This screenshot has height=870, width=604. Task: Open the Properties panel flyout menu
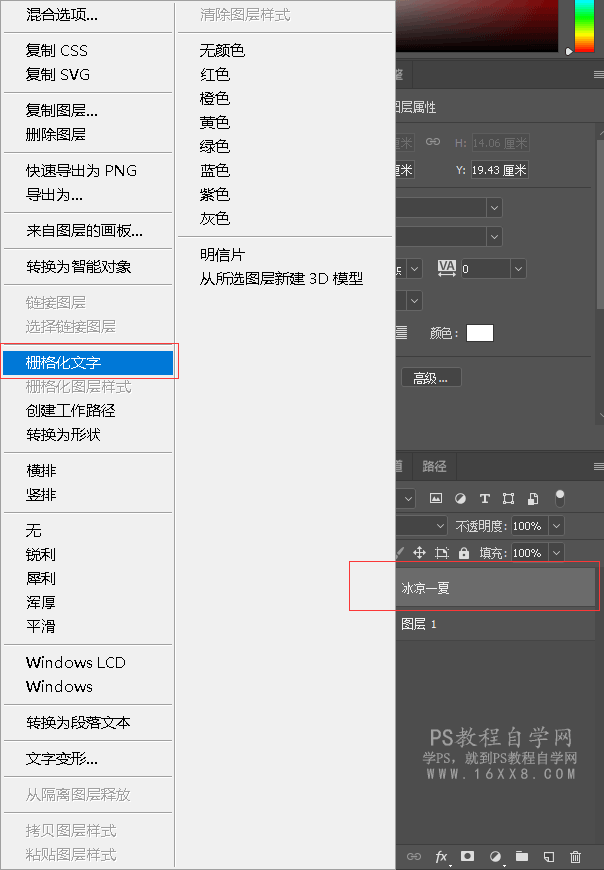point(598,74)
